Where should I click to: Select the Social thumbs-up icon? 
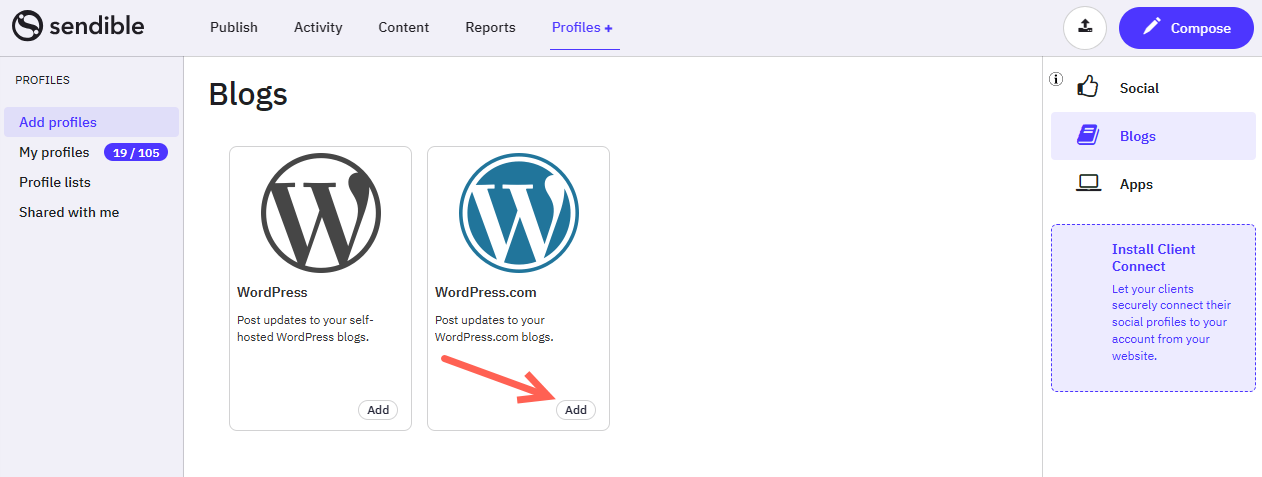(1088, 87)
